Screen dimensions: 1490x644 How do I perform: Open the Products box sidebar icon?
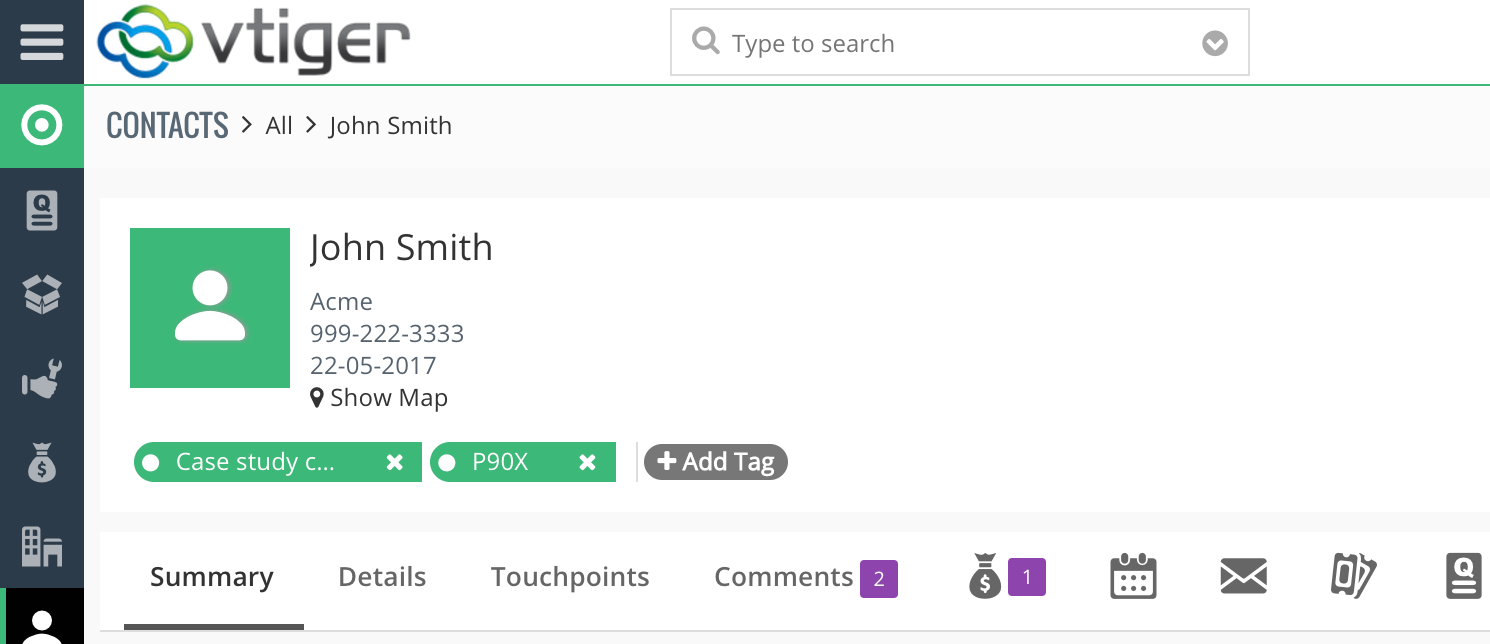(x=41, y=295)
